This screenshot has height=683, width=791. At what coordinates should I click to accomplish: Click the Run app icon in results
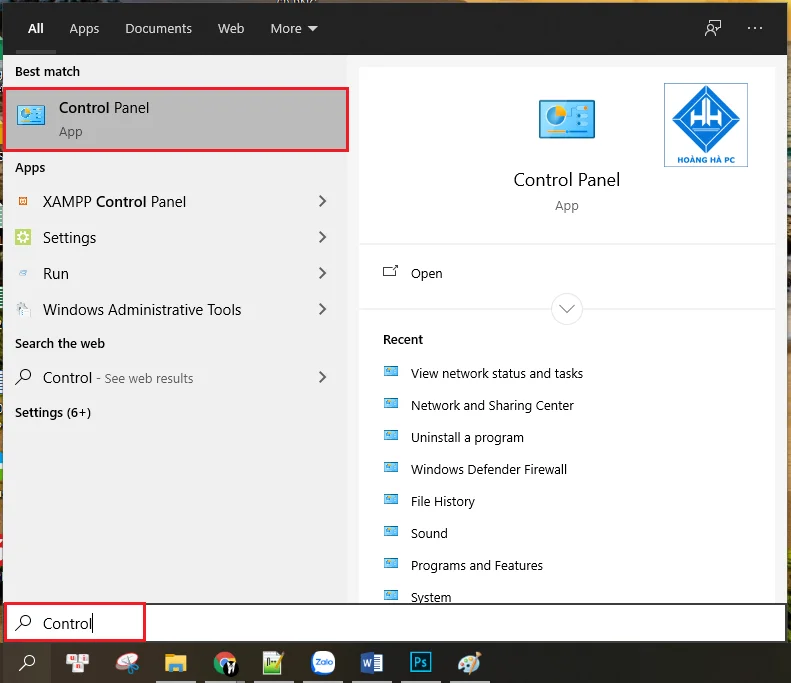[x=23, y=273]
